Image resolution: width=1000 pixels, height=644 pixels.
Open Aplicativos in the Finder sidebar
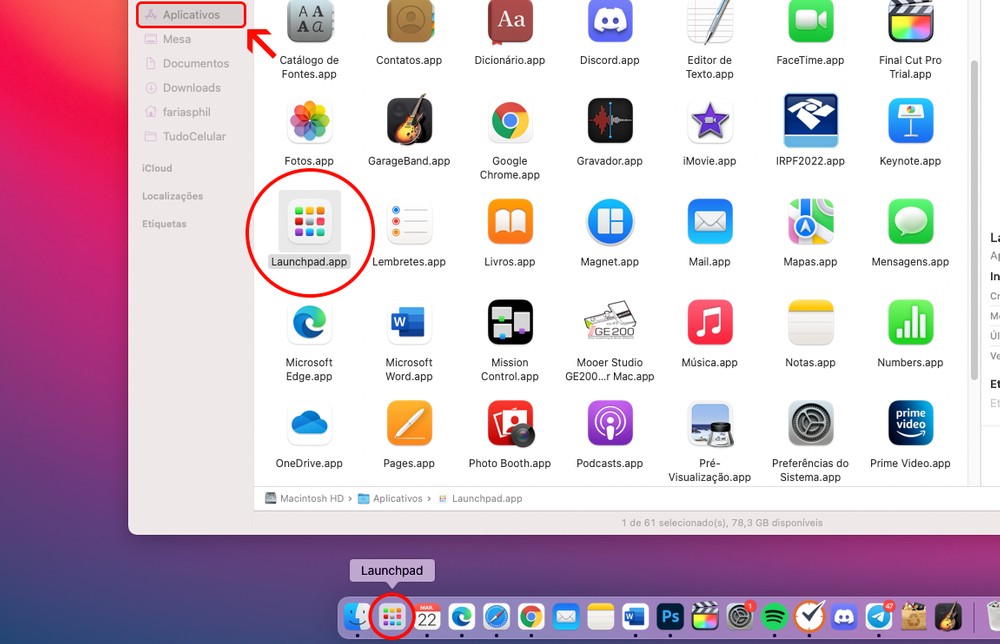click(x=191, y=15)
